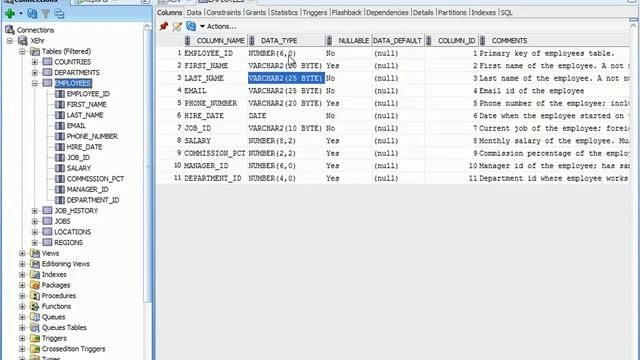Image resolution: width=640 pixels, height=360 pixels.
Task: Click the EMPLOYEE_ID column icon in tree
Action: [x=60, y=93]
